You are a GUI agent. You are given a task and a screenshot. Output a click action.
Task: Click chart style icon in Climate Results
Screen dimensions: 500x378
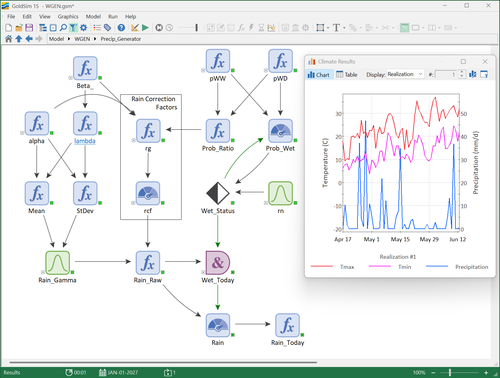tap(473, 74)
